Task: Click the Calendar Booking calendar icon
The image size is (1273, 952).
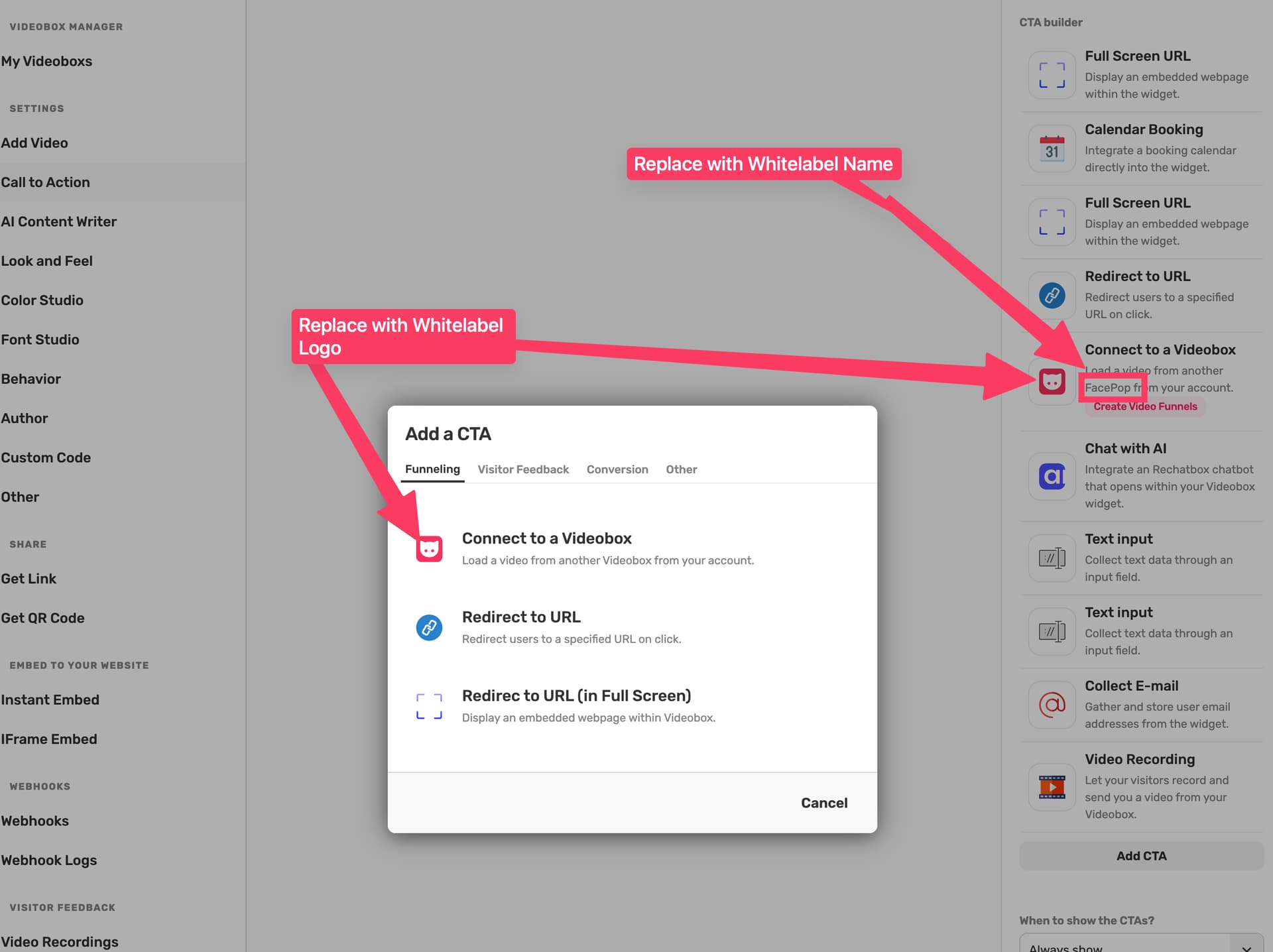Action: [1052, 149]
